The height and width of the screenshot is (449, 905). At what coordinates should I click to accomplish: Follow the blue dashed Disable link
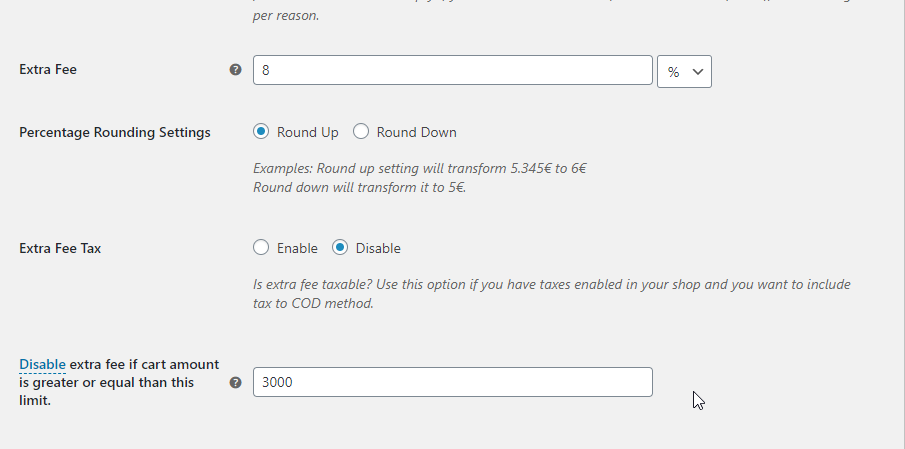42,365
